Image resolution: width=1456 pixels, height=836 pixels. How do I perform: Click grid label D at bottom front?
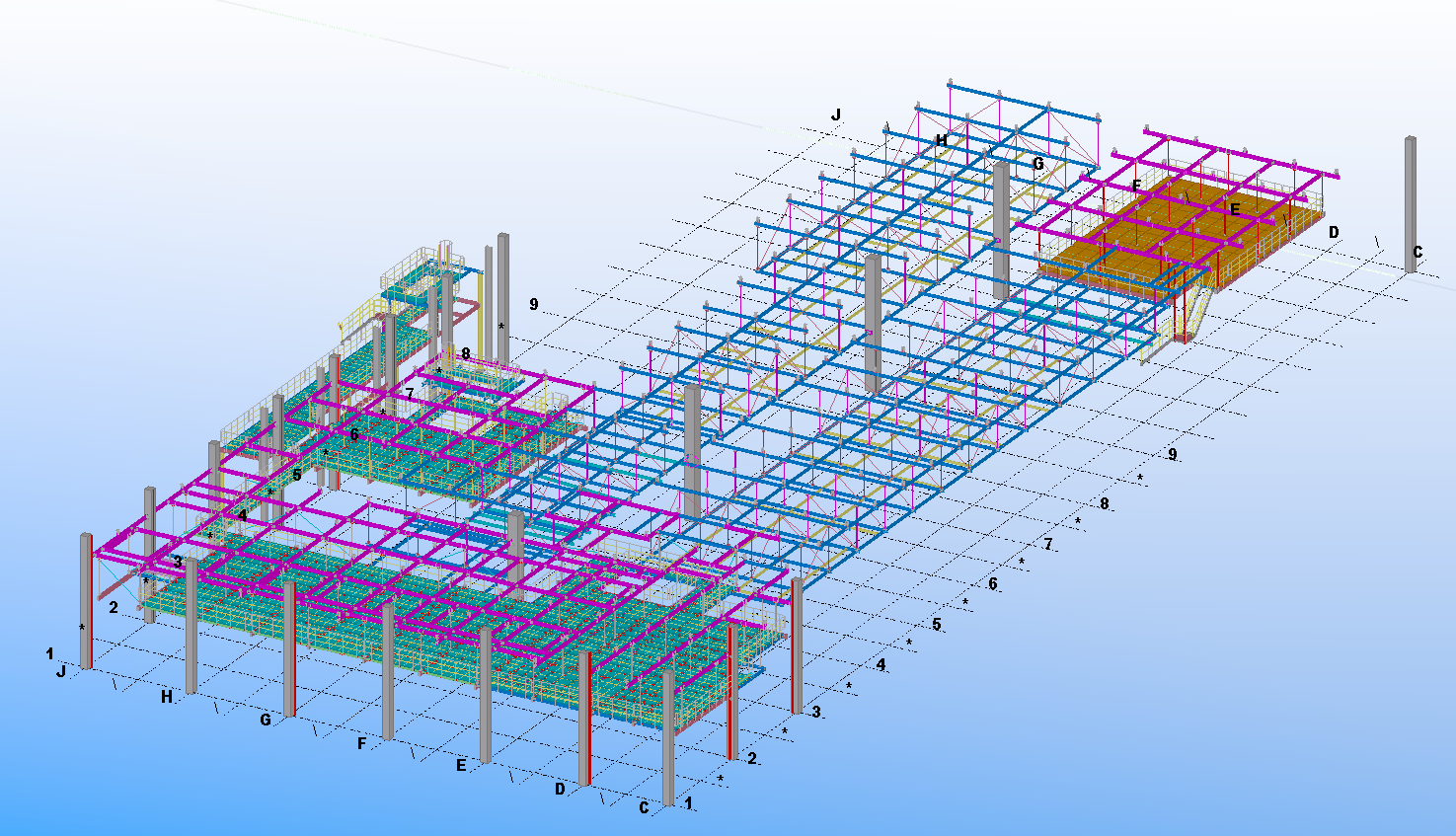tap(560, 789)
